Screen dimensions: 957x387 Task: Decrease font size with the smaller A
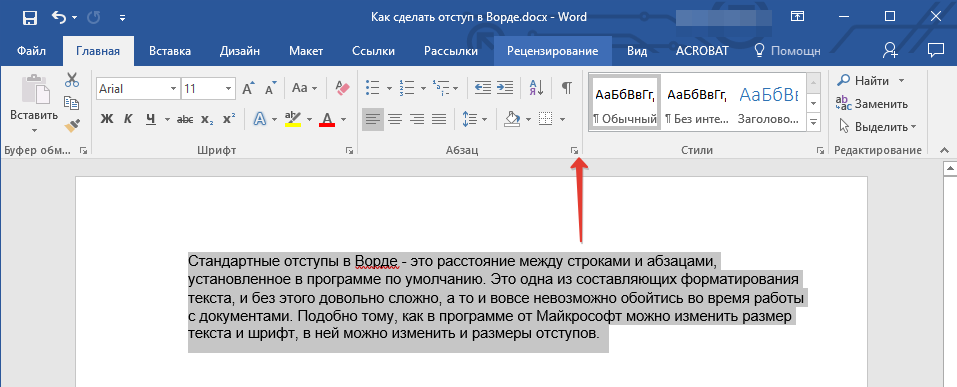270,89
